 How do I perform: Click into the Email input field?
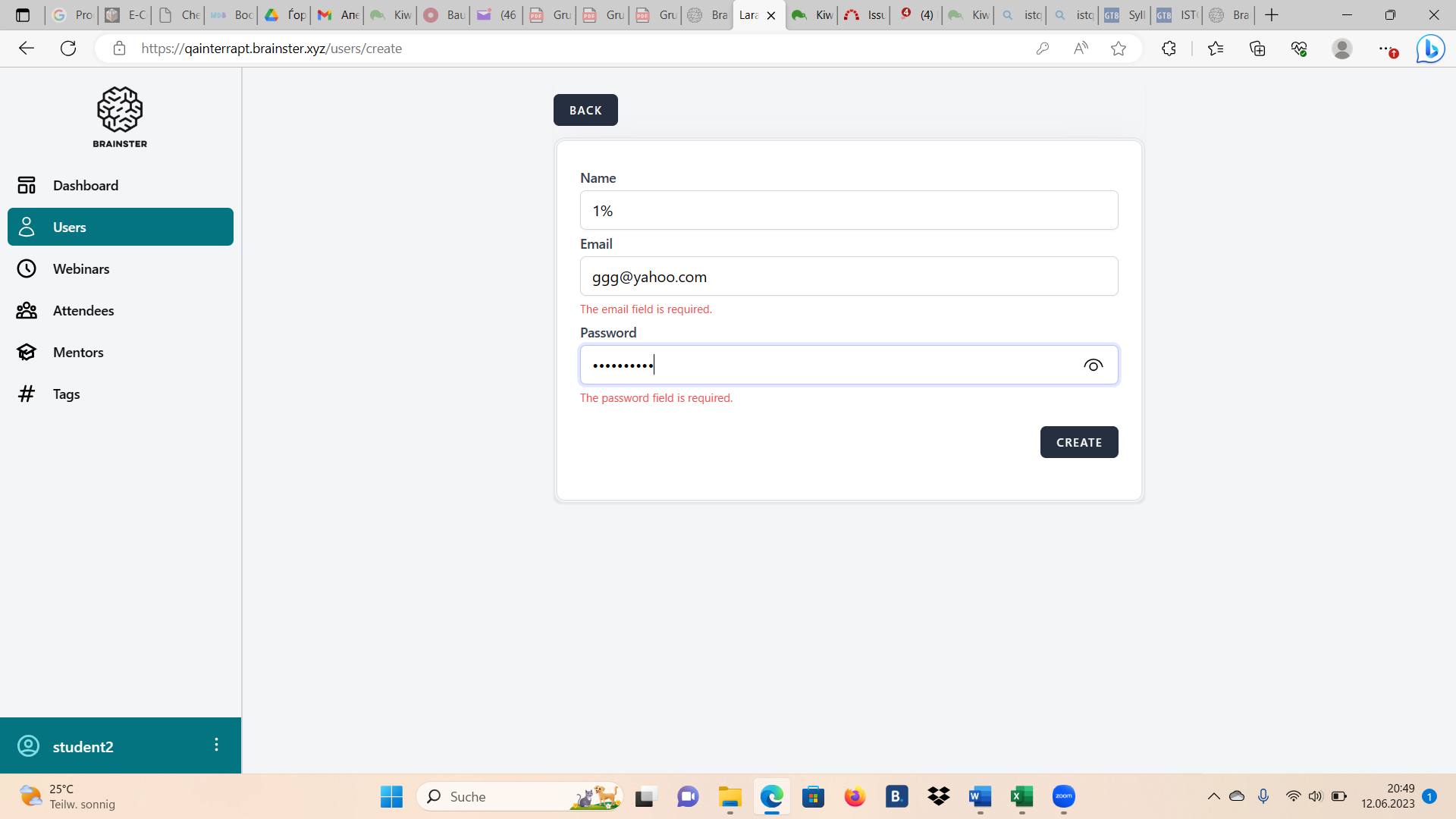[849, 277]
